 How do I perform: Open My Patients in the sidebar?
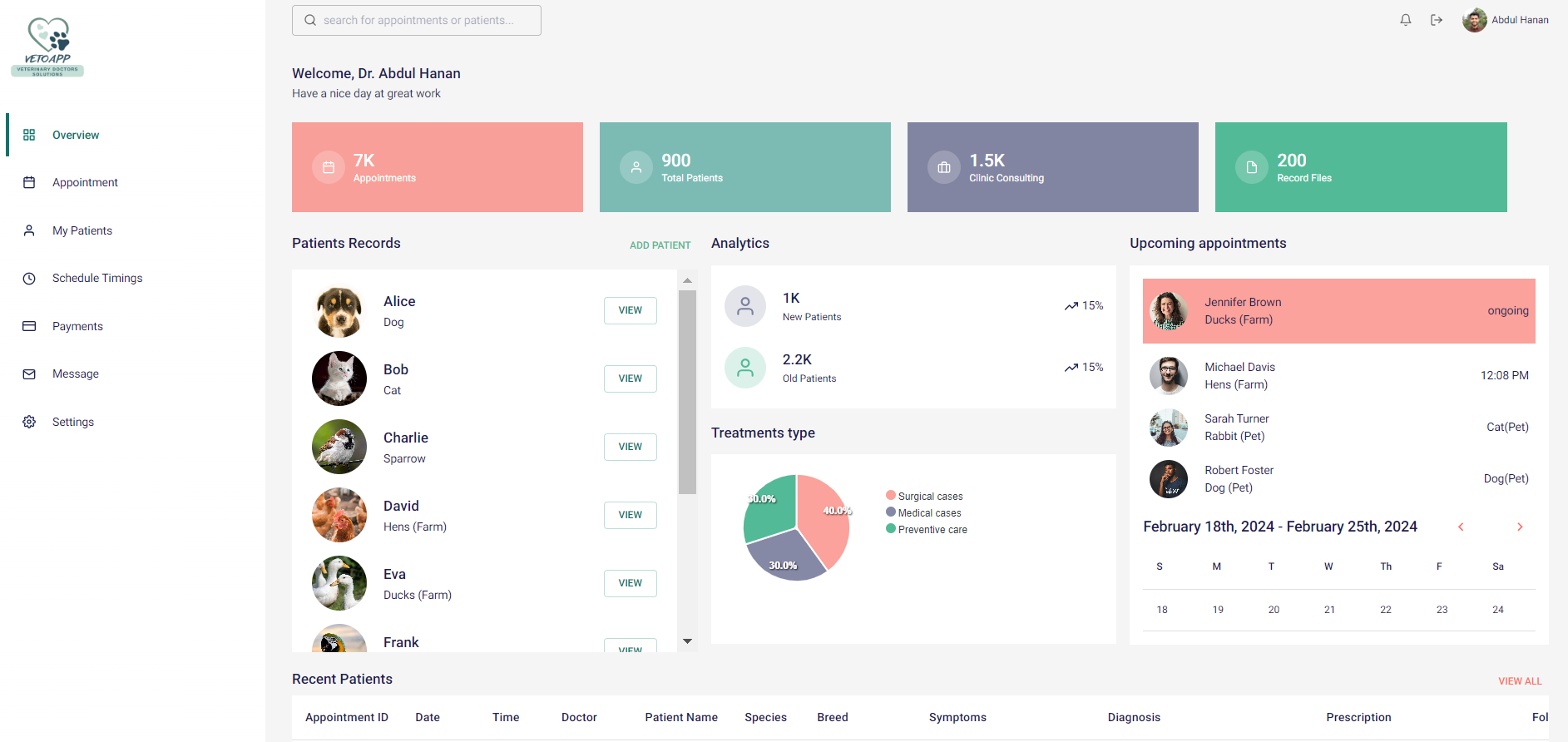coord(82,230)
